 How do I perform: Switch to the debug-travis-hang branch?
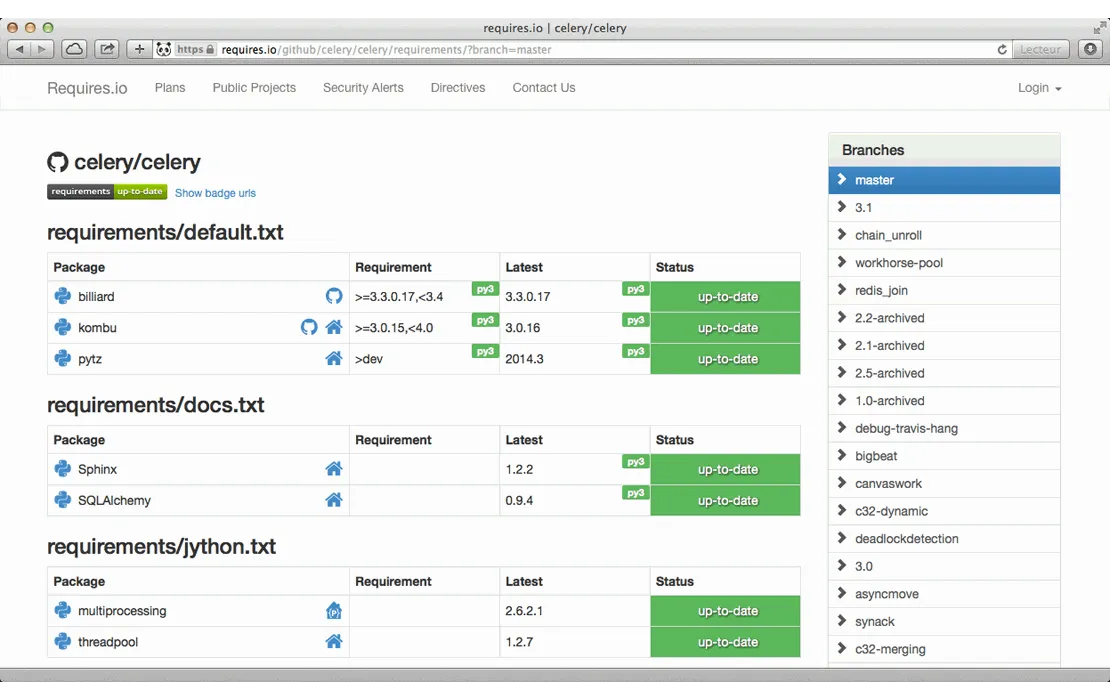pyautogui.click(x=944, y=428)
